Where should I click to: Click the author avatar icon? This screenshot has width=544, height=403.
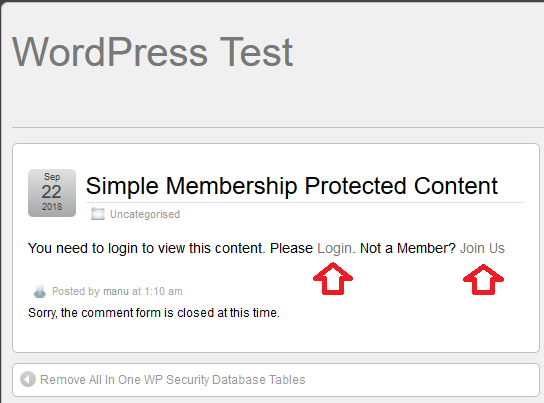point(40,291)
